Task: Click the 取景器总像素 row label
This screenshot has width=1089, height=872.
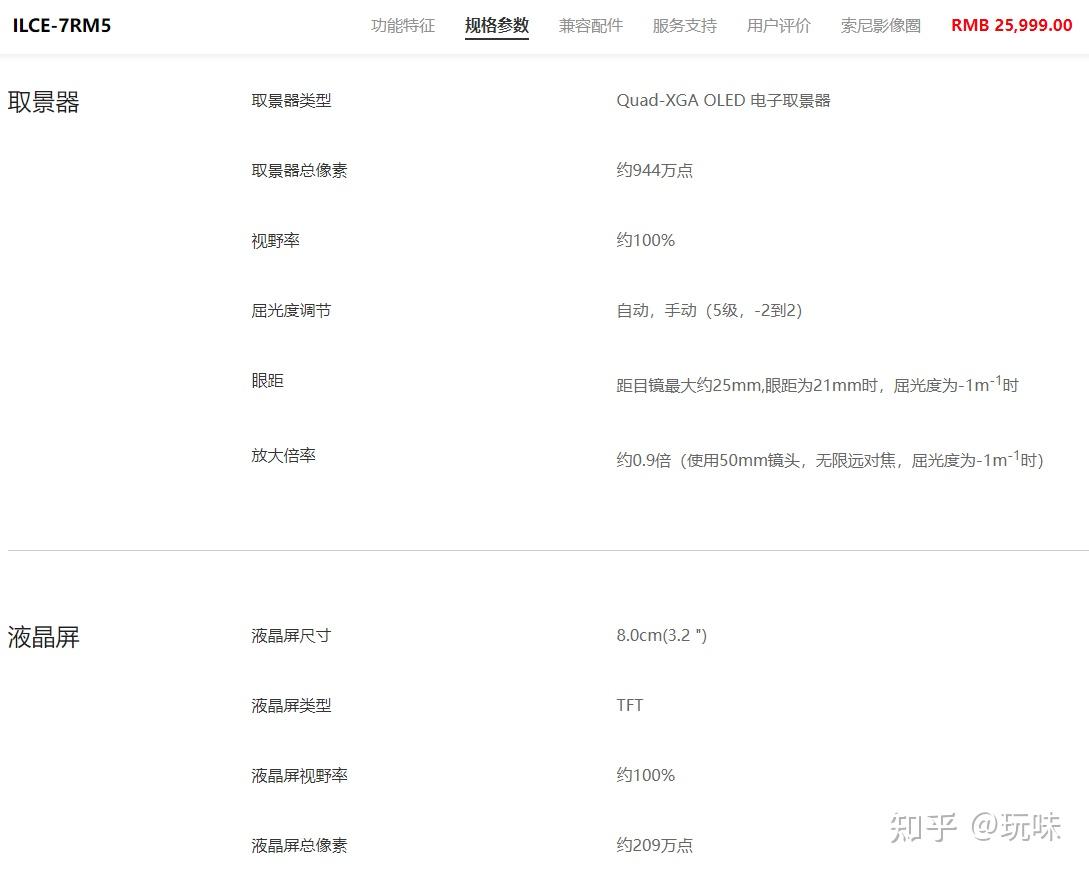Action: point(299,171)
